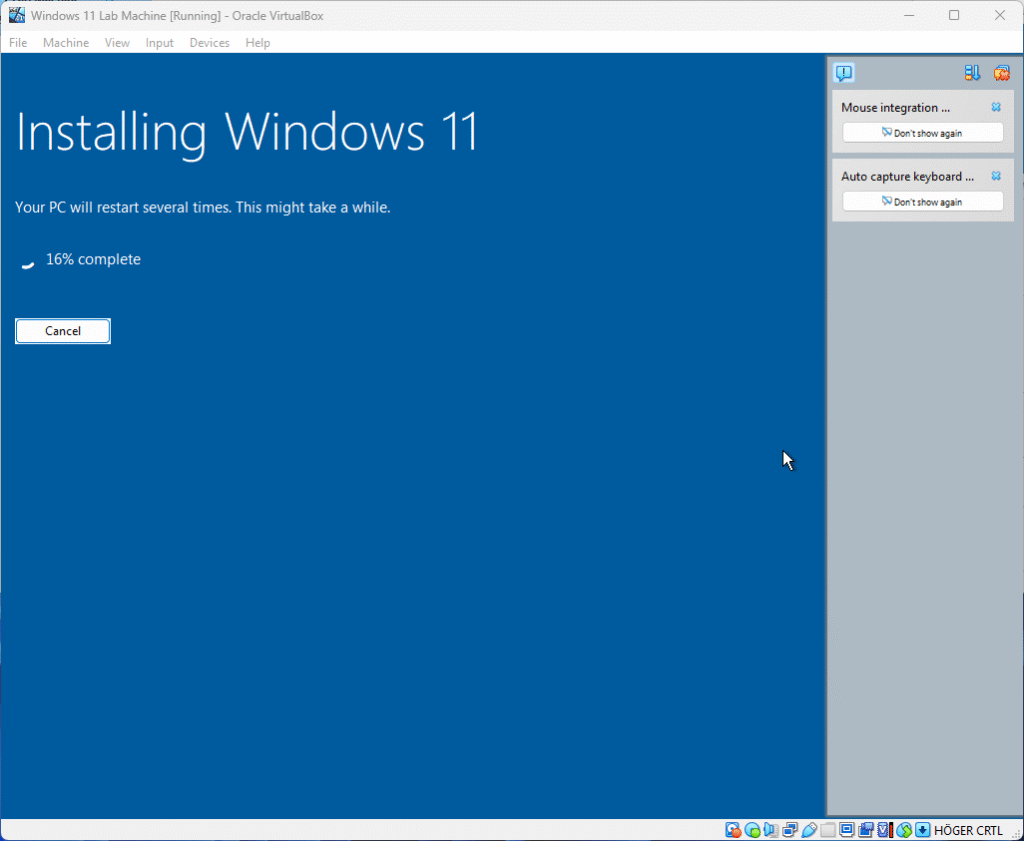1024x841 pixels.
Task: Click the restart several times message
Action: [202, 208]
